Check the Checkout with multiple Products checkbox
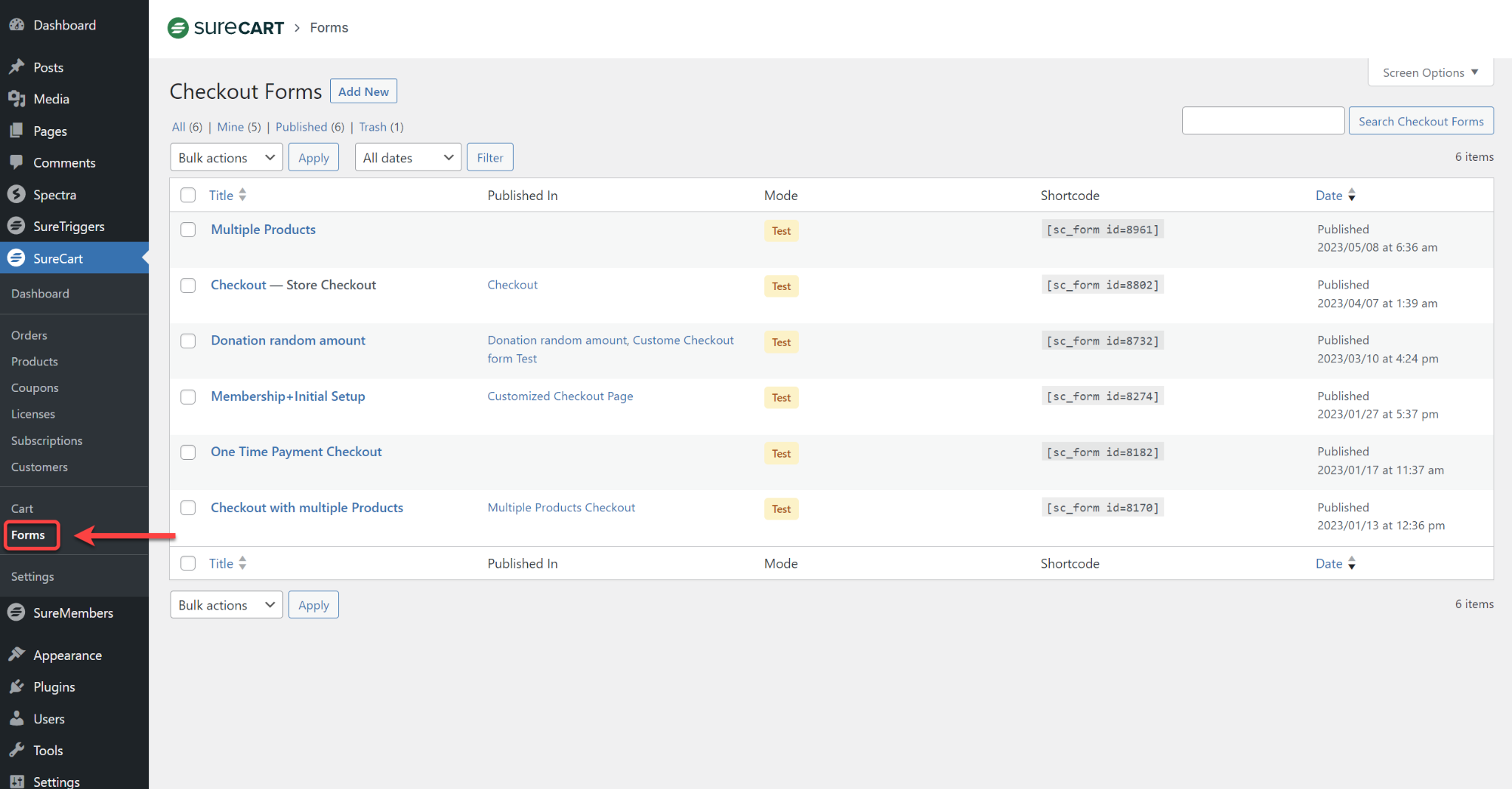1512x789 pixels. tap(188, 508)
